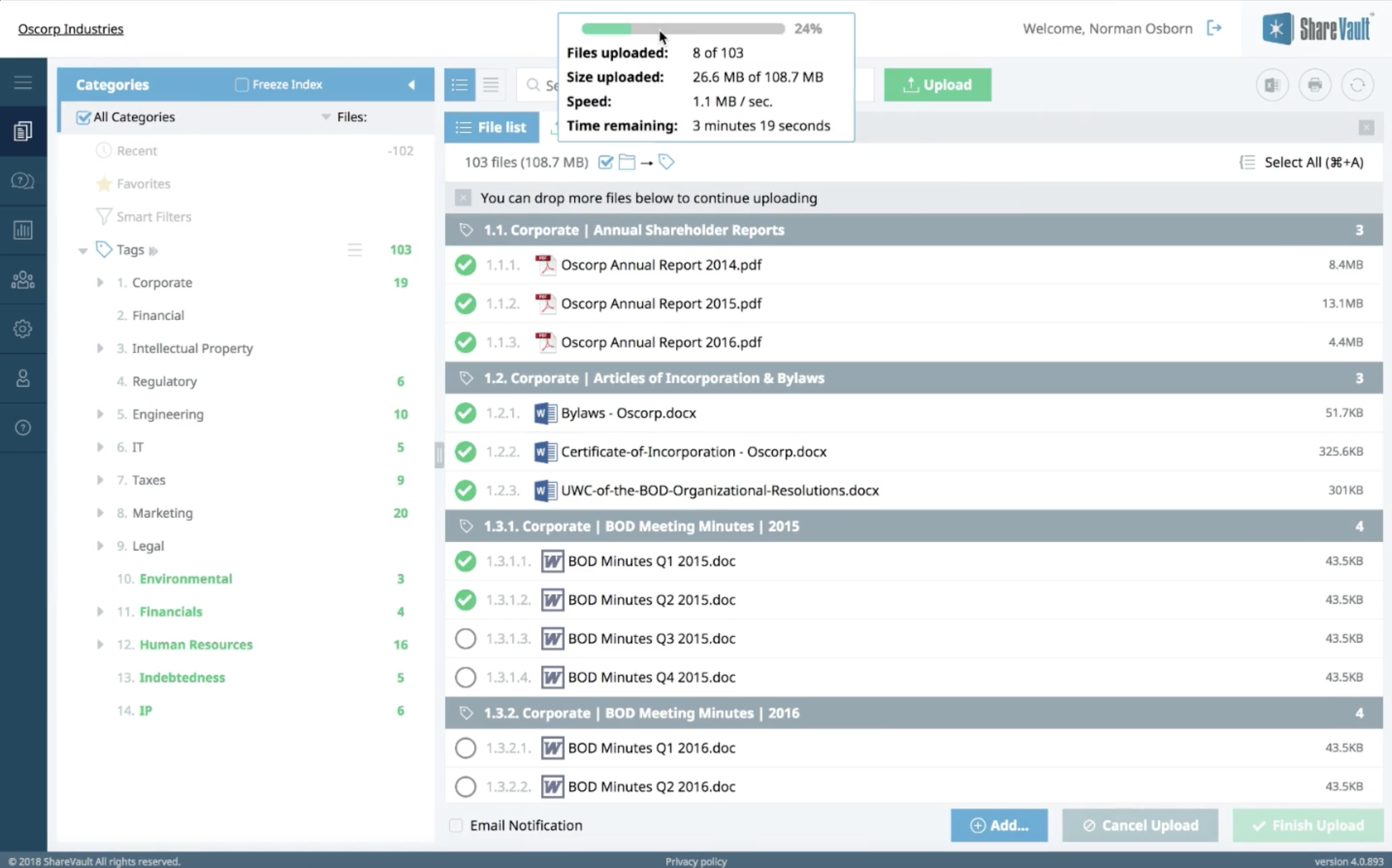
Task: Click the export to Excel icon
Action: [1272, 85]
